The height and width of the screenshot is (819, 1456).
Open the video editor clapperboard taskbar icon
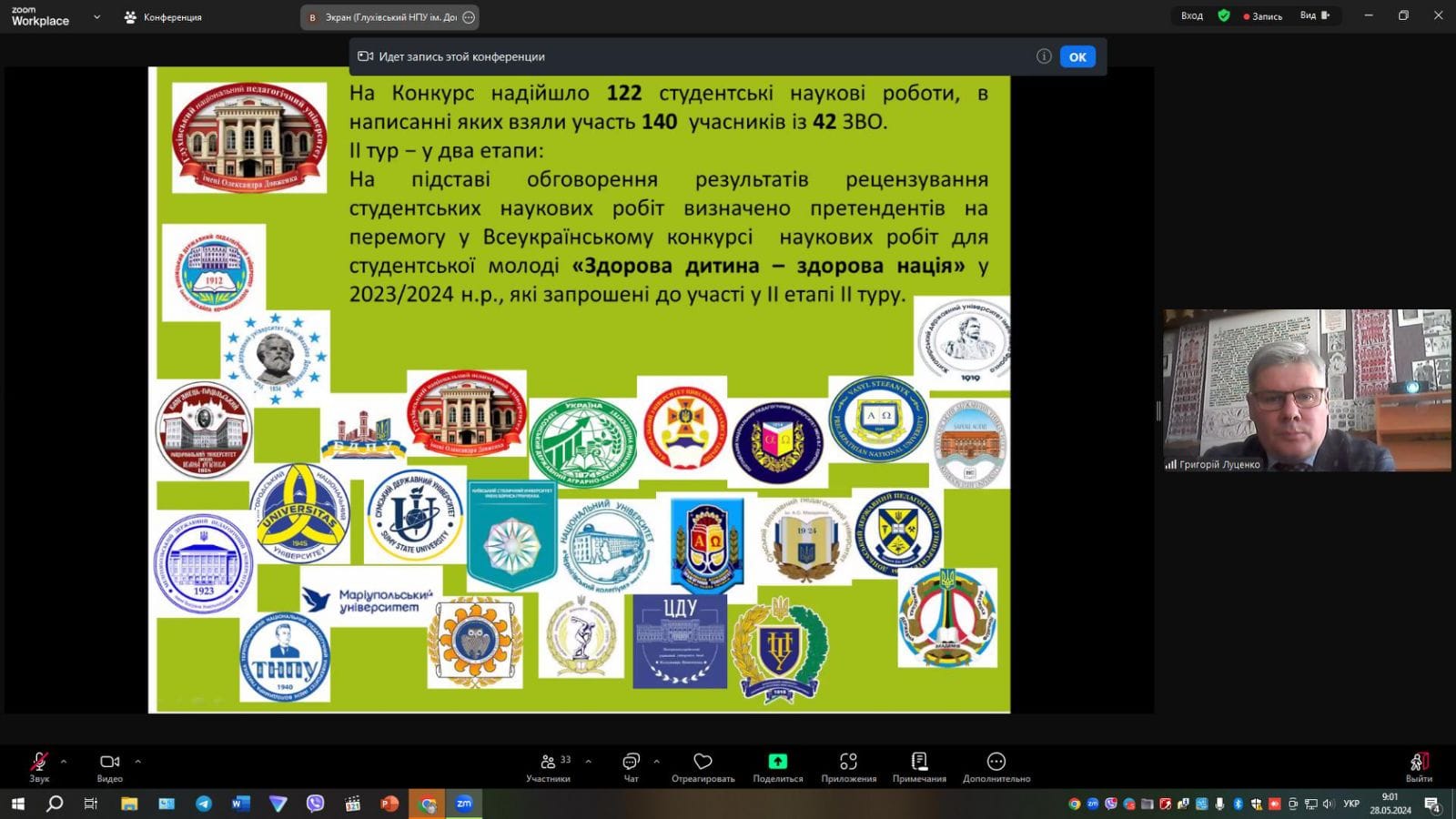[x=352, y=804]
